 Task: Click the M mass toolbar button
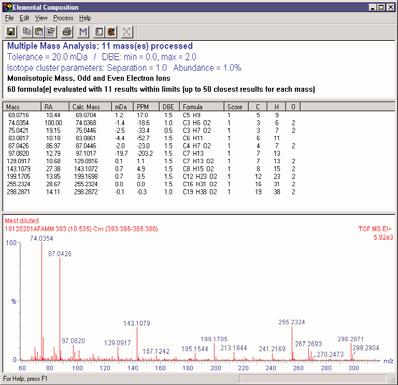coord(83,32)
